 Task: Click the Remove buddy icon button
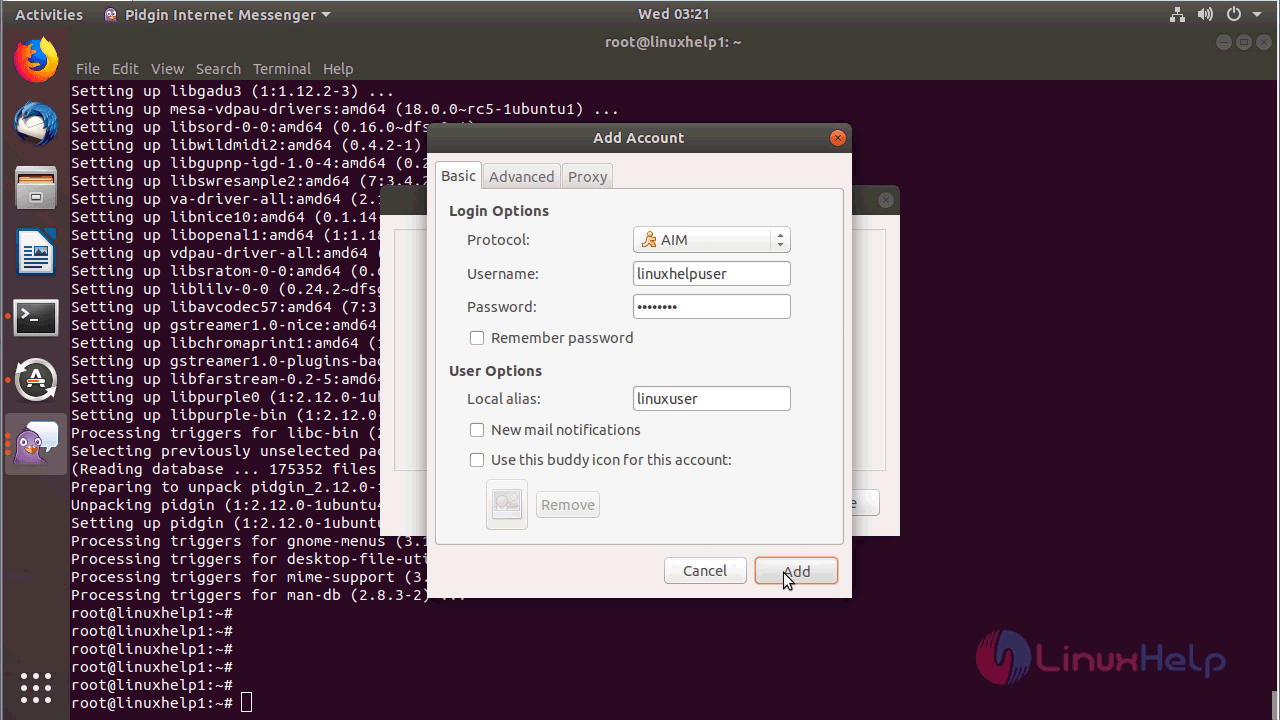click(x=567, y=505)
